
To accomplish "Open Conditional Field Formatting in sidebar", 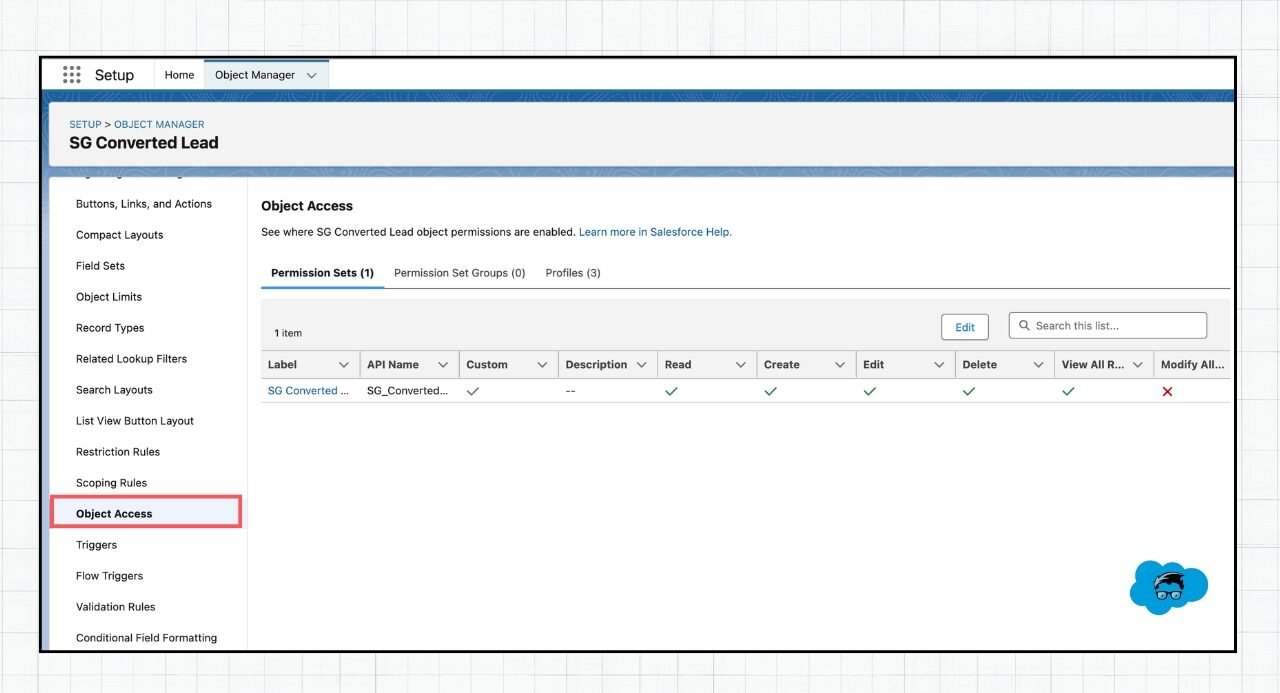I will [x=146, y=638].
